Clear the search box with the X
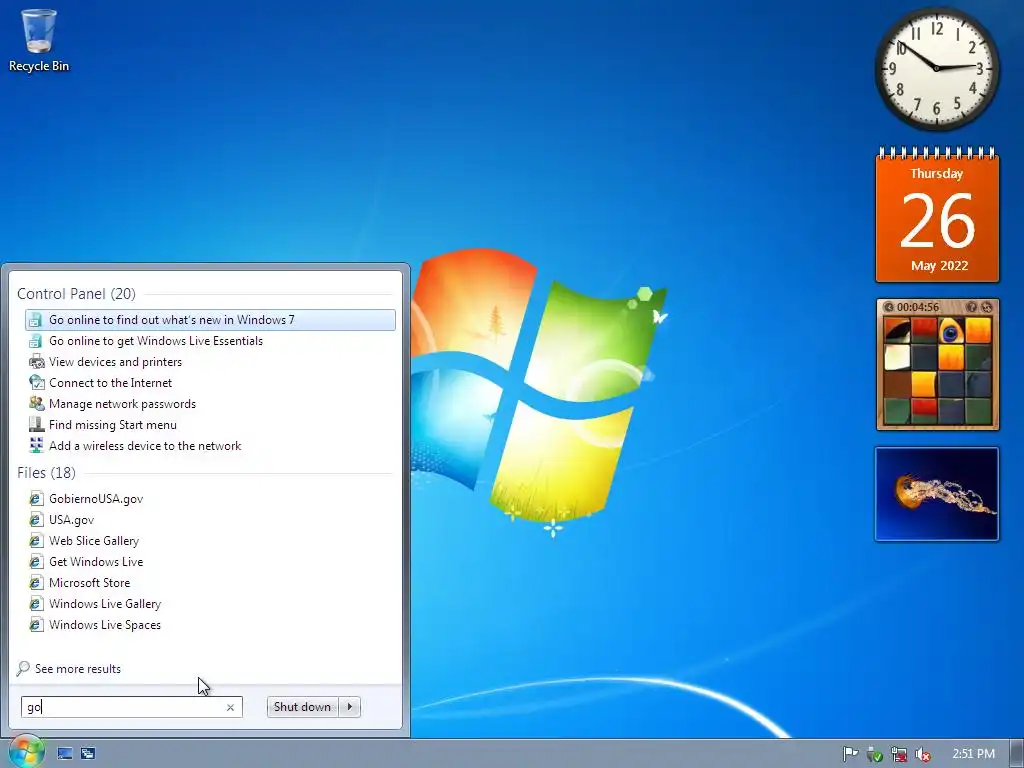The image size is (1024, 768). [231, 707]
